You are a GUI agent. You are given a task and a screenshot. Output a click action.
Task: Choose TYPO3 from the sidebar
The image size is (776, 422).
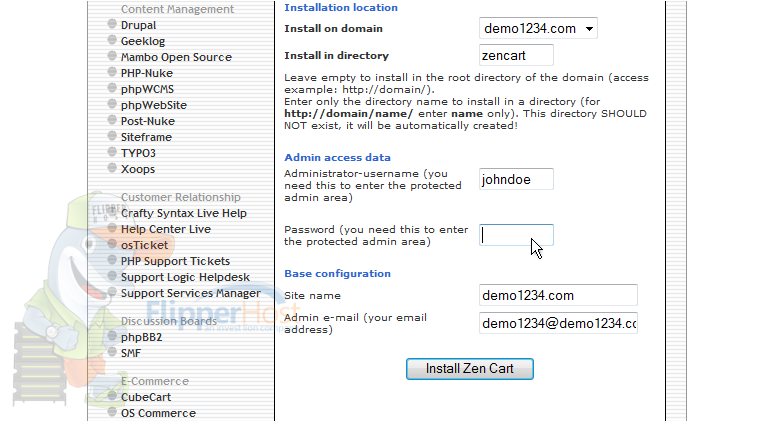point(138,153)
